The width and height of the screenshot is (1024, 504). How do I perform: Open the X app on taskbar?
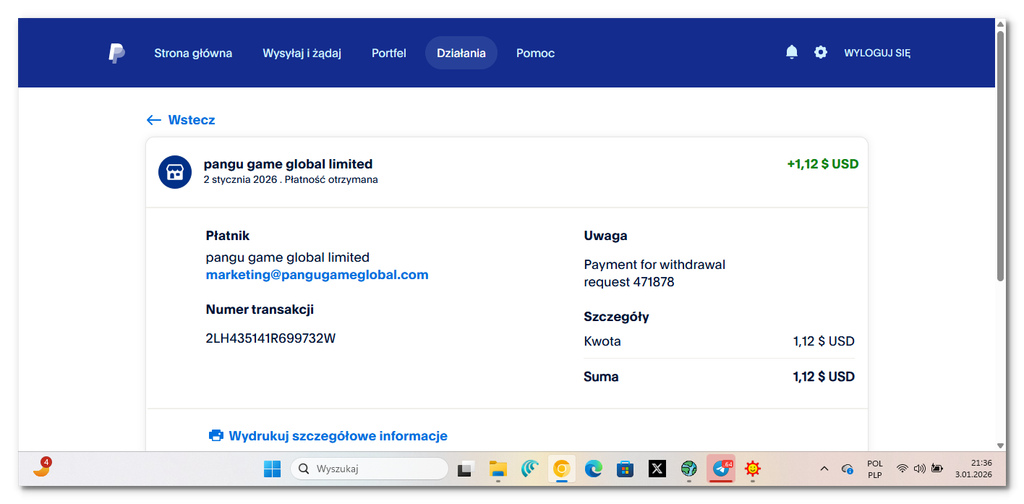(x=657, y=469)
